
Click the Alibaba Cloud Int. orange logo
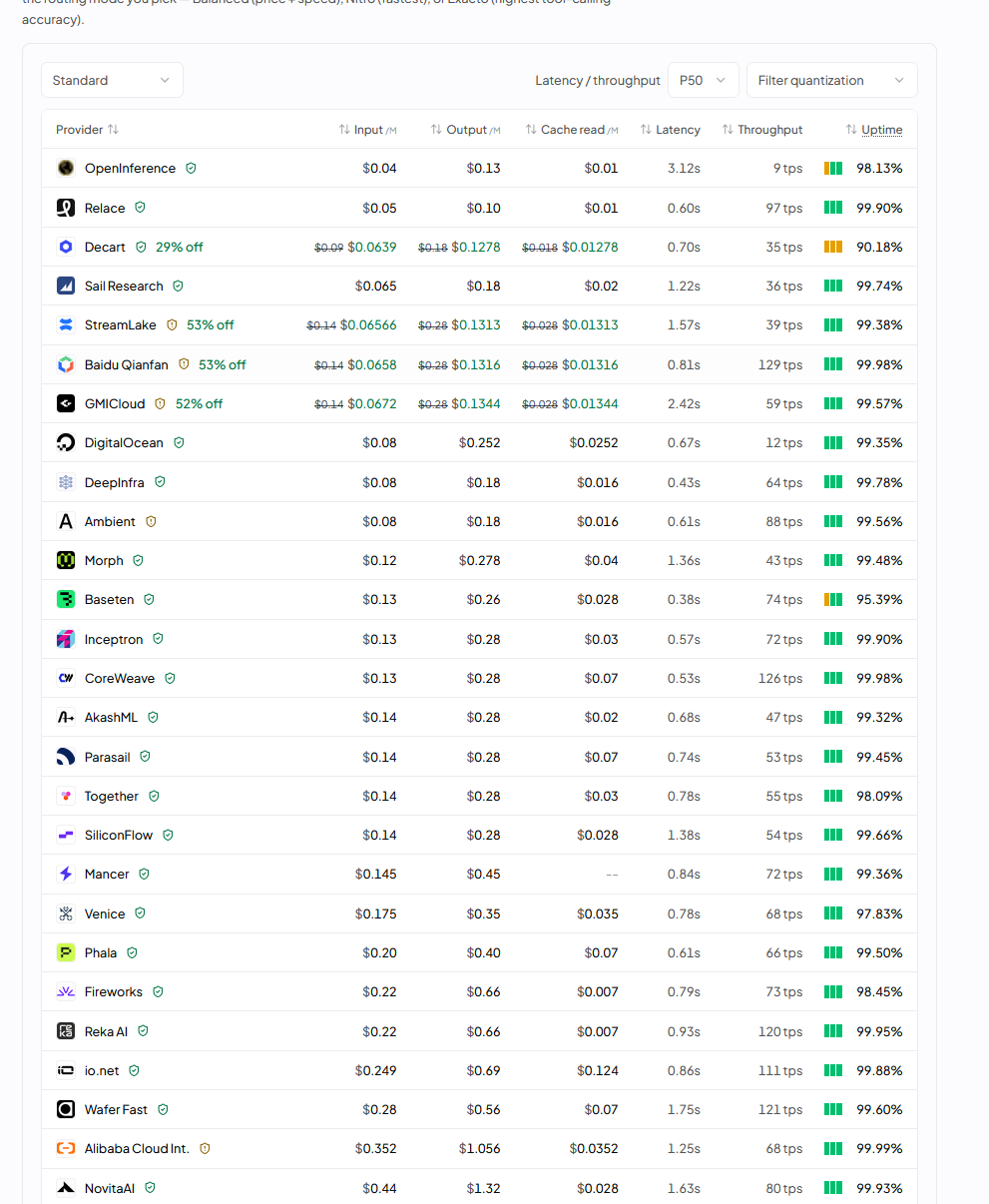click(66, 1148)
